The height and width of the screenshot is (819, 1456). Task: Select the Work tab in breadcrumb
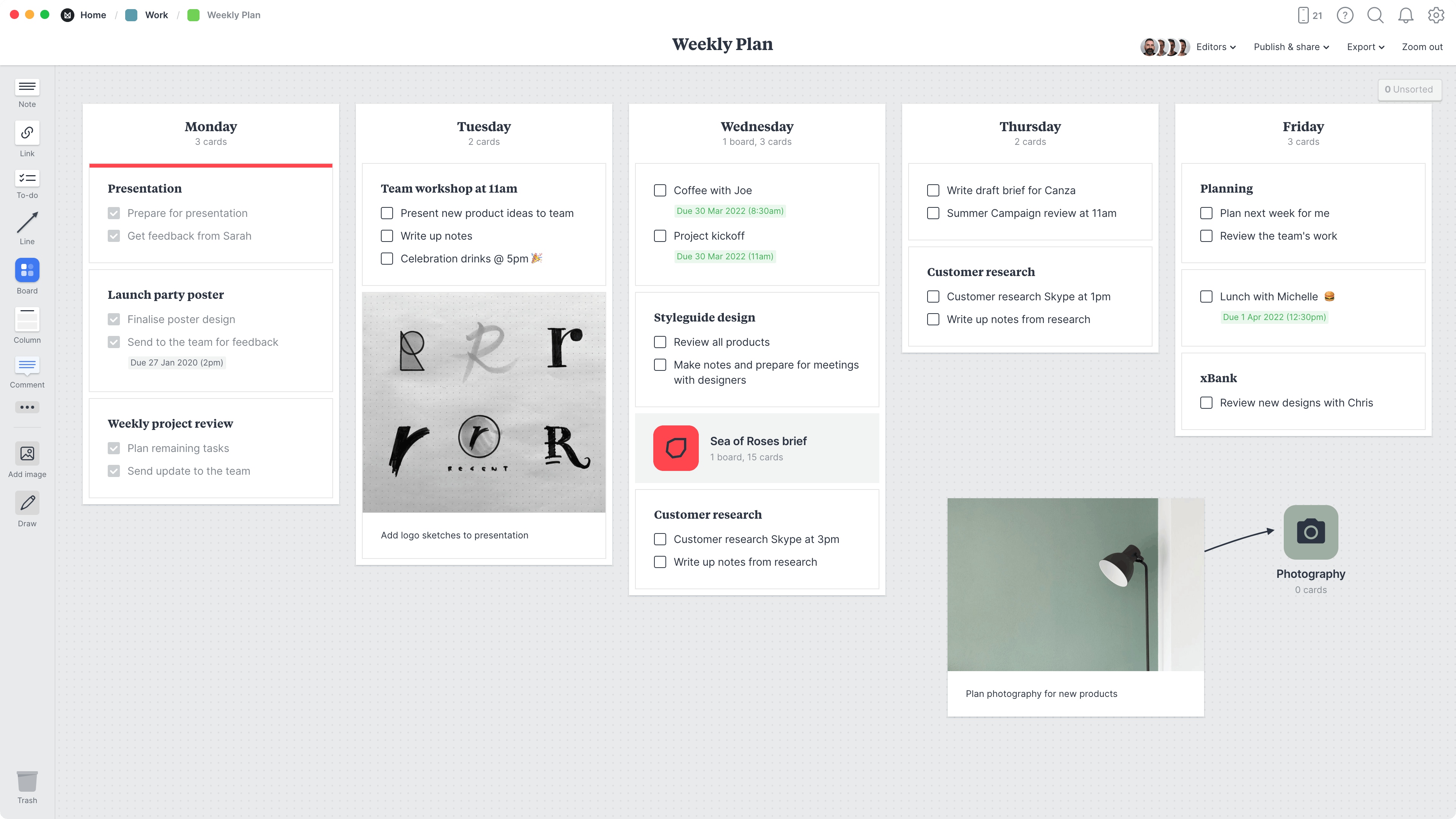[x=155, y=14]
